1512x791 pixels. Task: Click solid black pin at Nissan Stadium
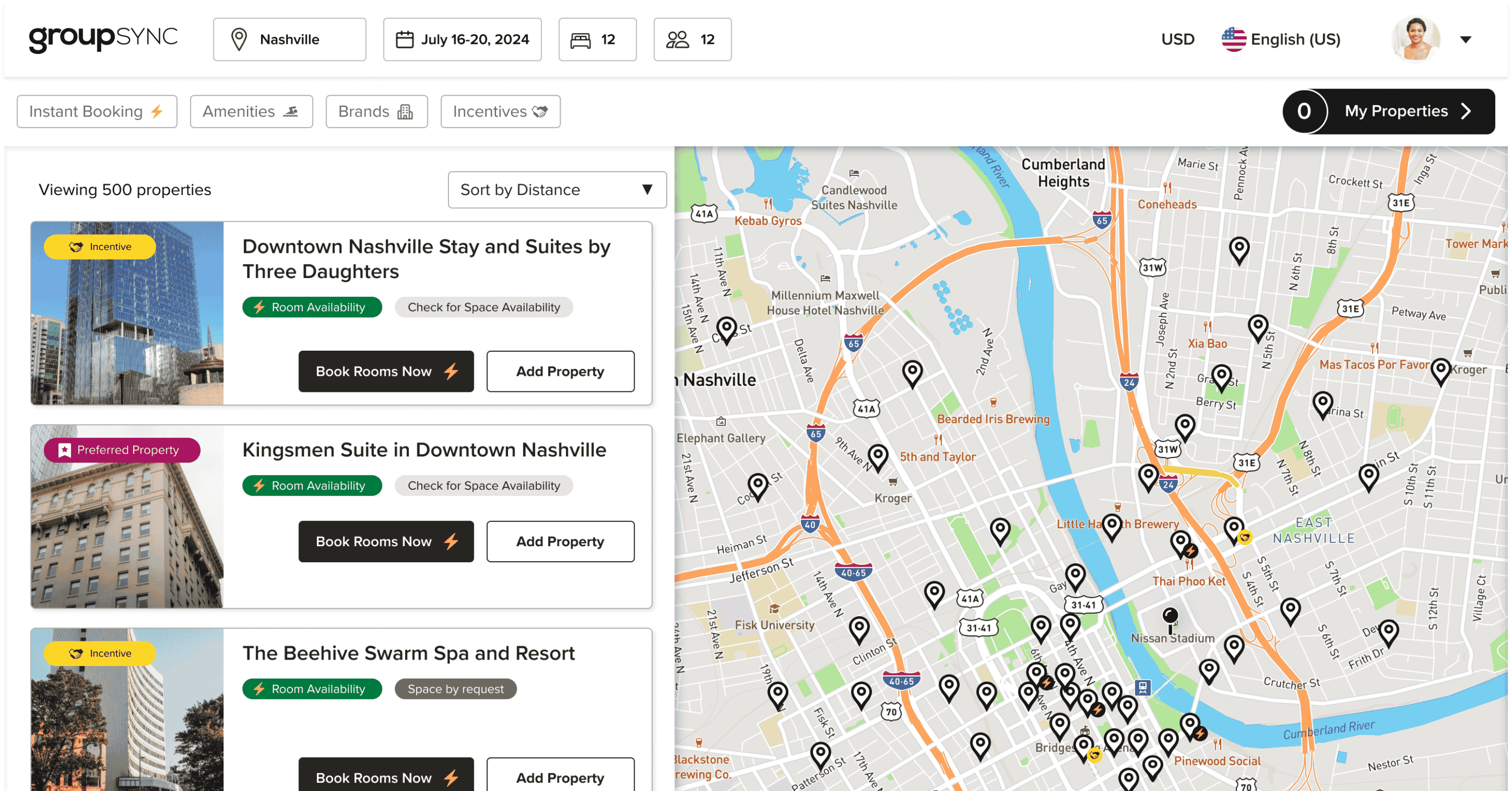click(x=1170, y=620)
